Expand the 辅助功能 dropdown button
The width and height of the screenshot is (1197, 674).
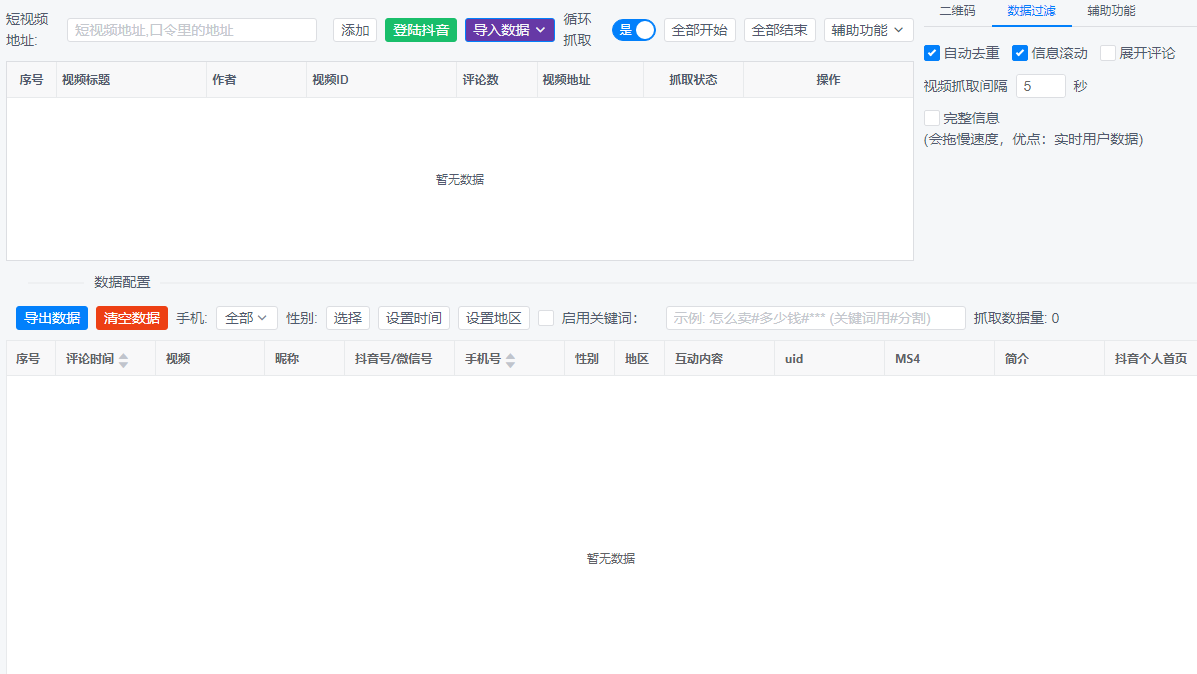[x=868, y=30]
